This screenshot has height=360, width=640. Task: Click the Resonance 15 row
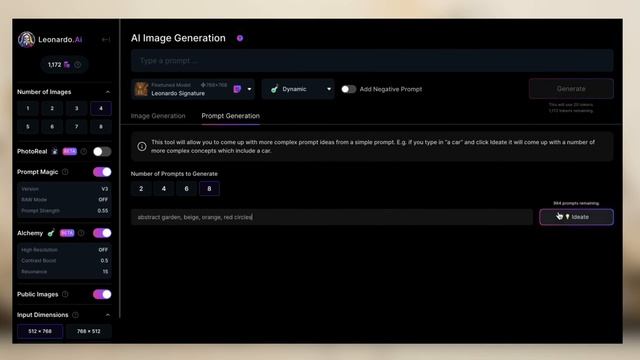64,271
